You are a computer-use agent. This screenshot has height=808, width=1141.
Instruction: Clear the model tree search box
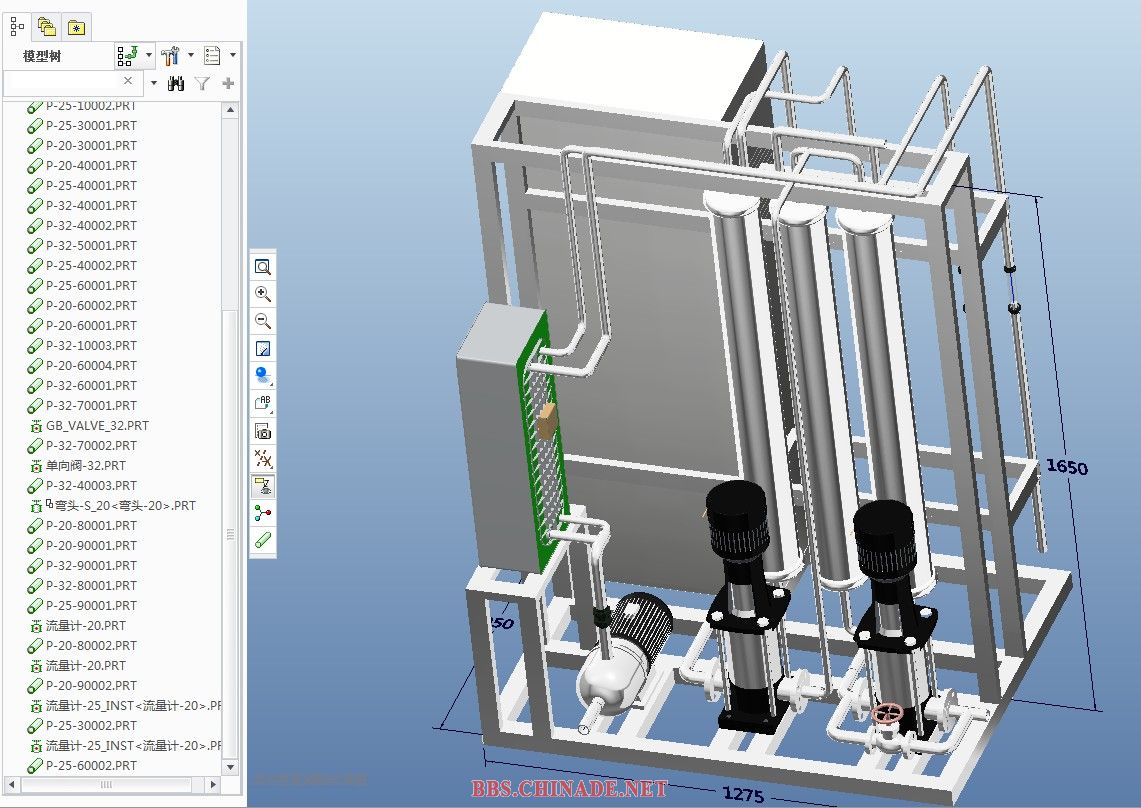tap(128, 81)
